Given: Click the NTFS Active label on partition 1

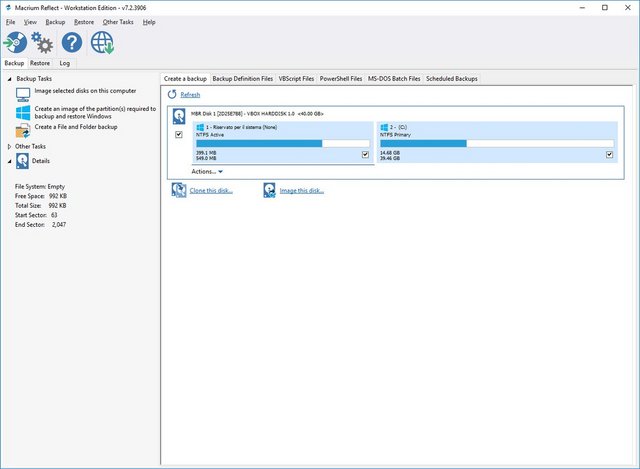Looking at the screenshot, I should [210, 135].
